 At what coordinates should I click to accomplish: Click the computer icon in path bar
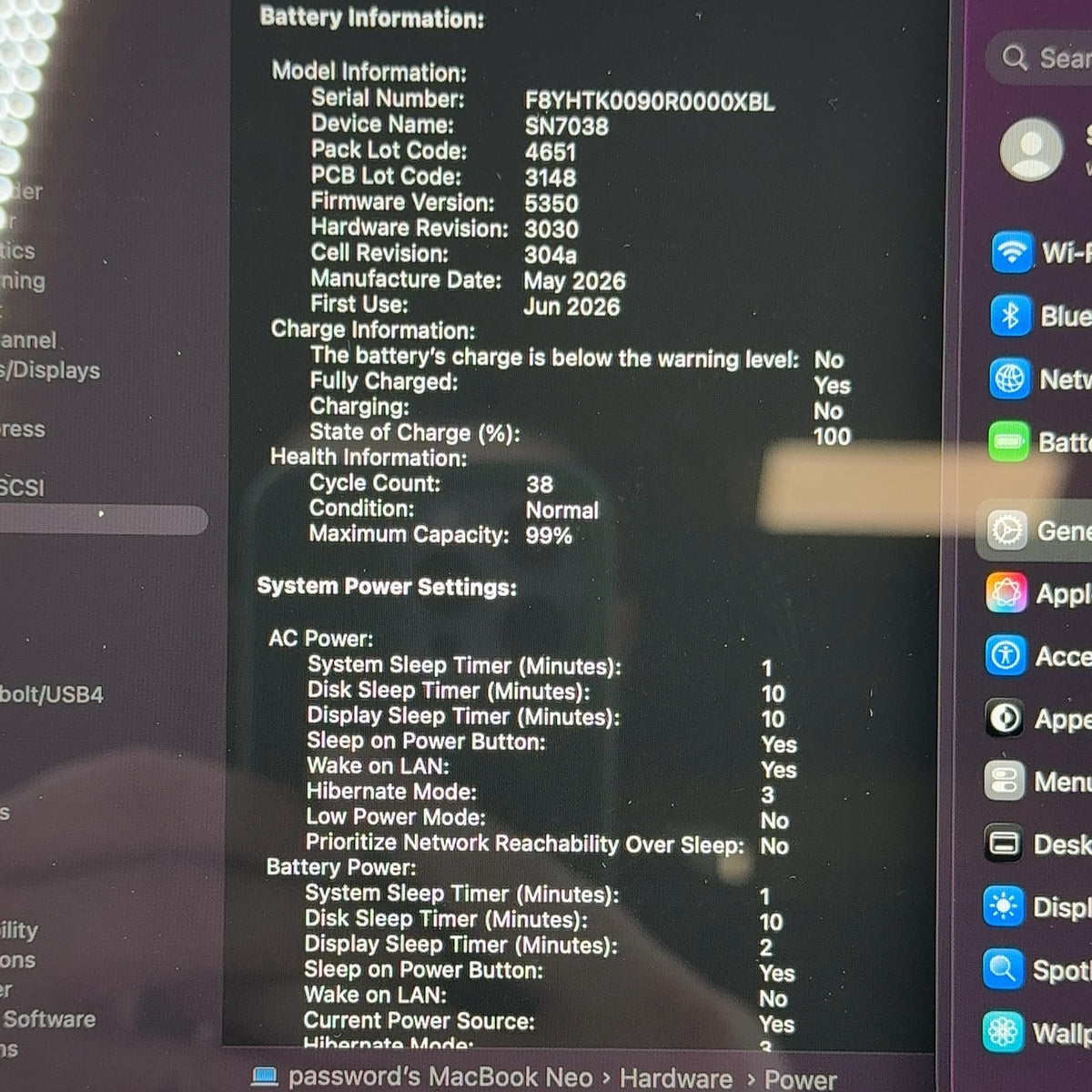(264, 1077)
